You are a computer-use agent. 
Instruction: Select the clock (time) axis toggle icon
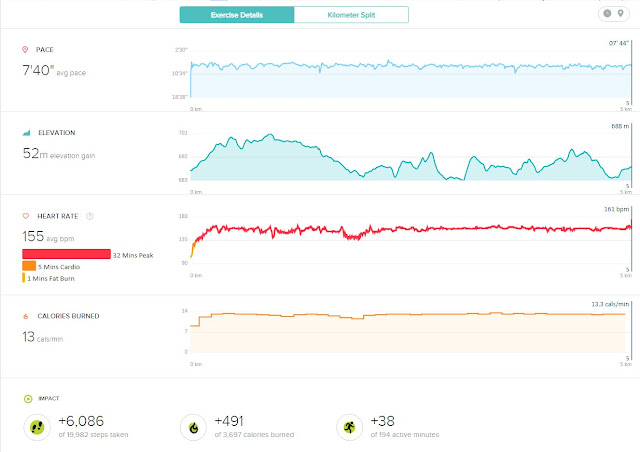point(607,13)
